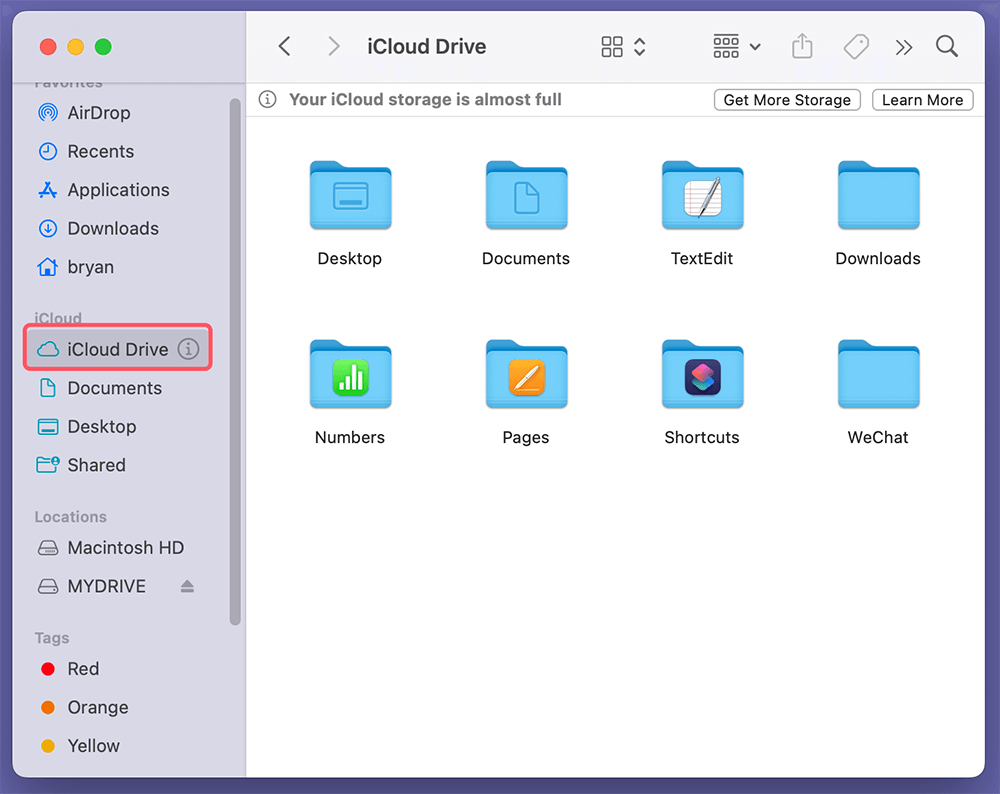Start a search with the magnifying glass icon
Viewport: 1000px width, 794px height.
coord(945,46)
